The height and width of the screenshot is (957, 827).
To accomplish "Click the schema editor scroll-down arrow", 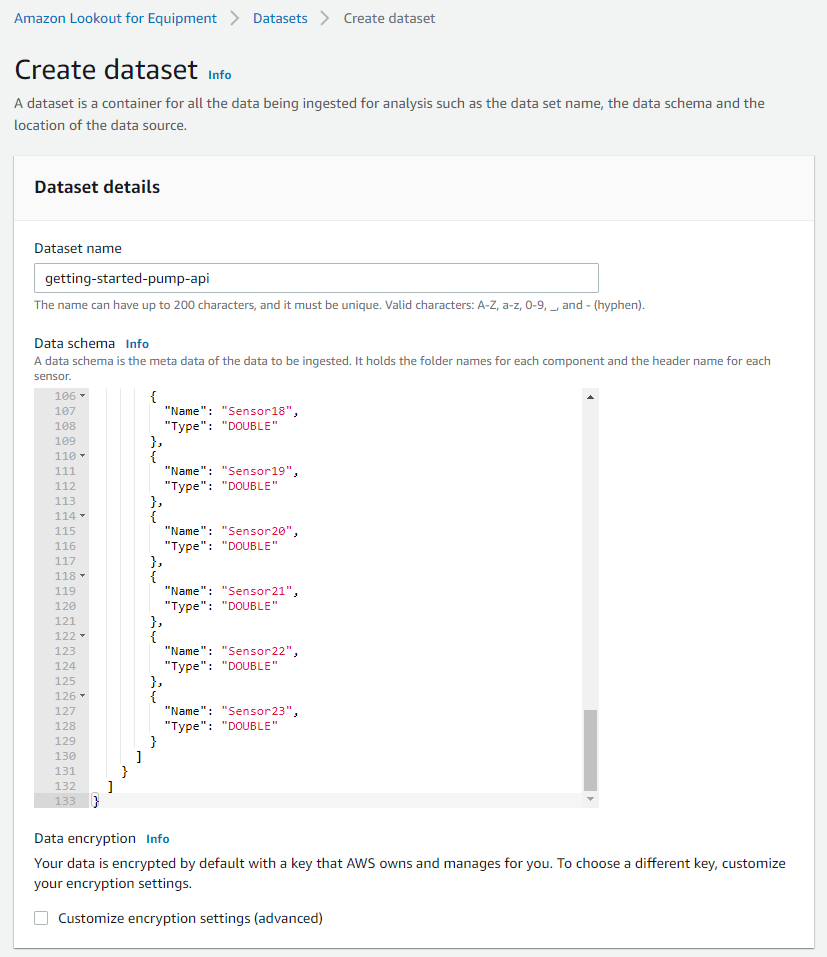I will pyautogui.click(x=590, y=799).
